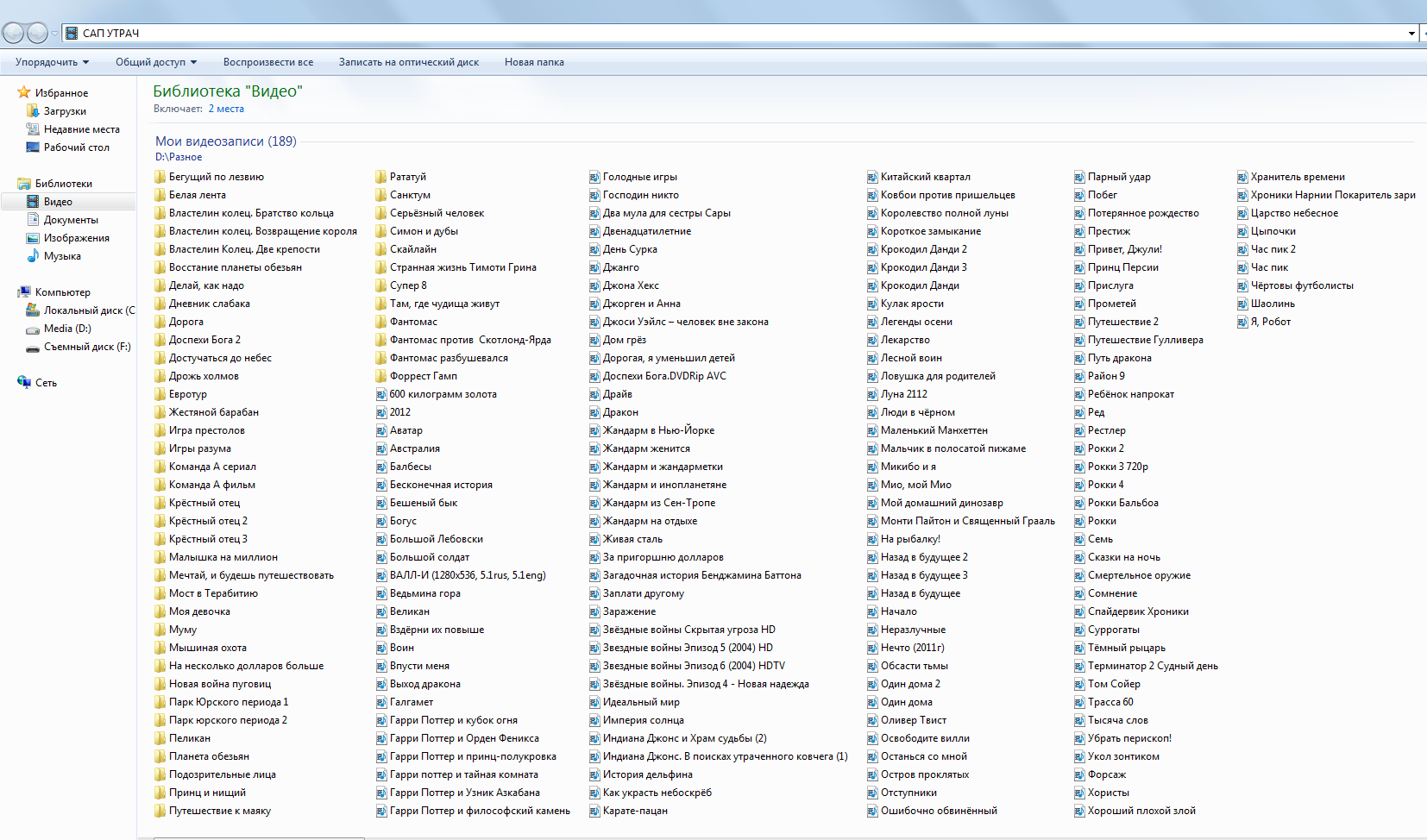Select file named Ошибочно обвинённый
1427x840 pixels.
pos(939,811)
